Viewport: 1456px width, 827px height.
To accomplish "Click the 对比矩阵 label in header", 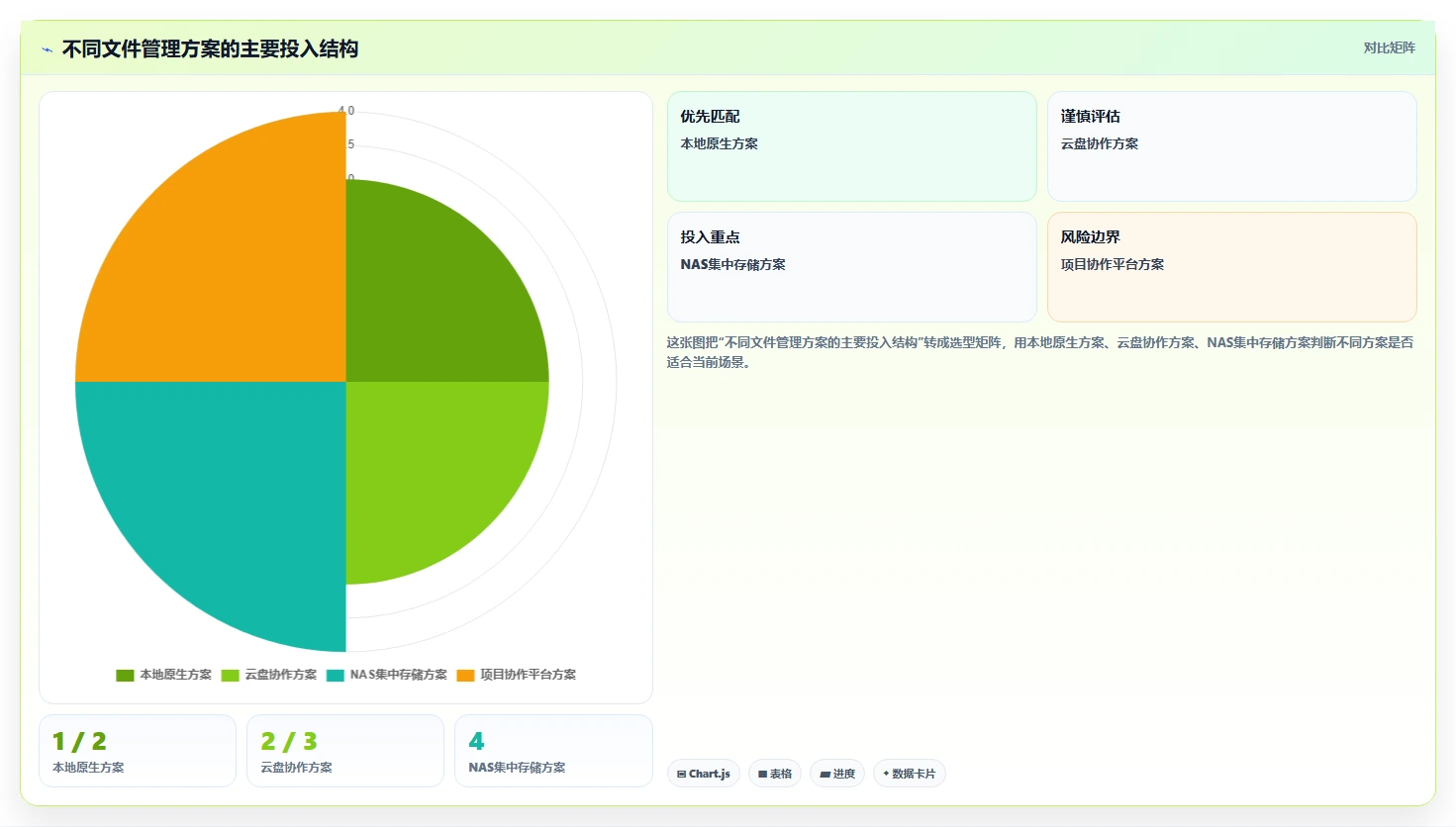I will coord(1389,47).
